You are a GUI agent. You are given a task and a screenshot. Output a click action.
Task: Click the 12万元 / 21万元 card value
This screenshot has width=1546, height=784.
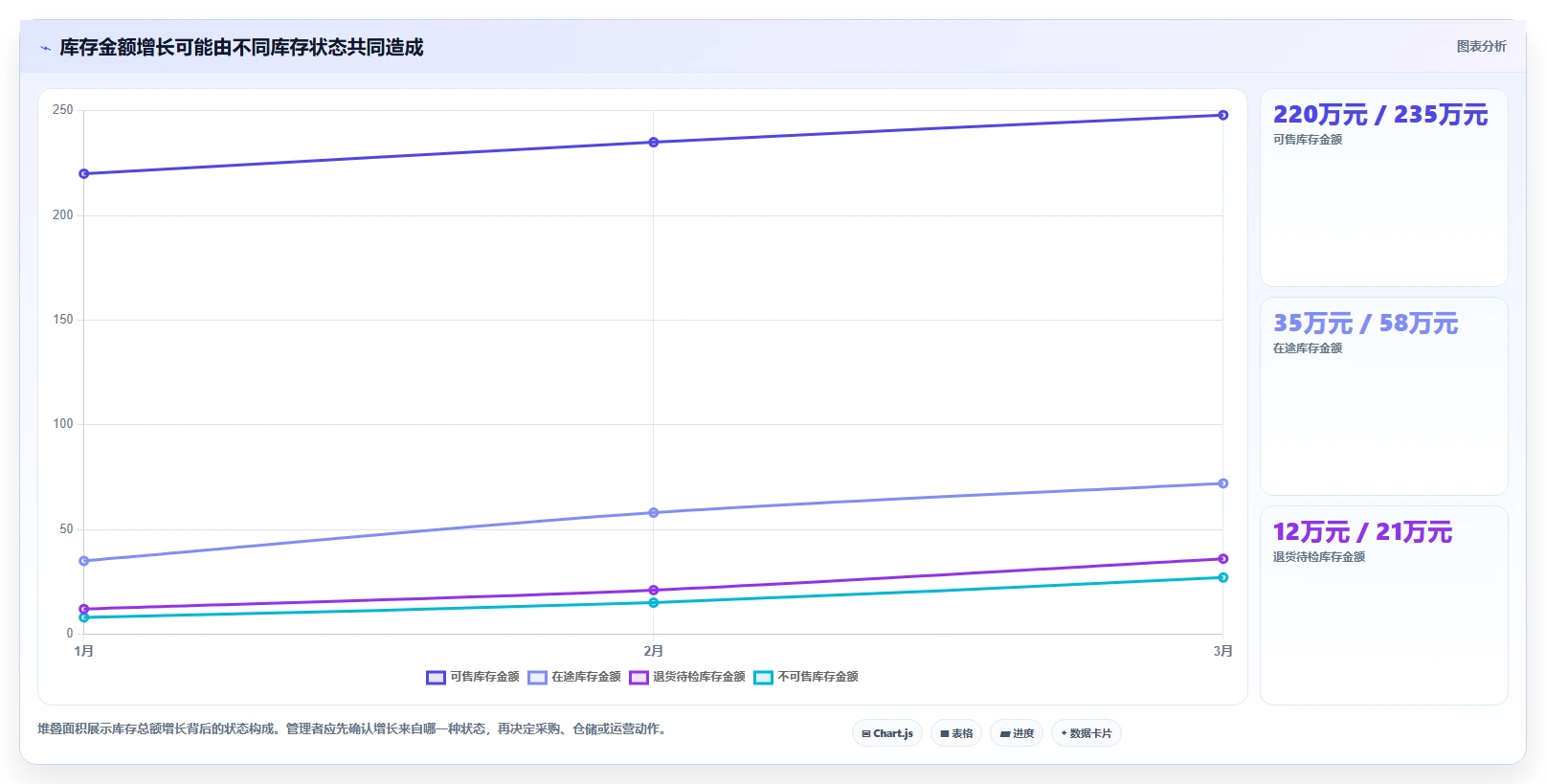tap(1362, 532)
